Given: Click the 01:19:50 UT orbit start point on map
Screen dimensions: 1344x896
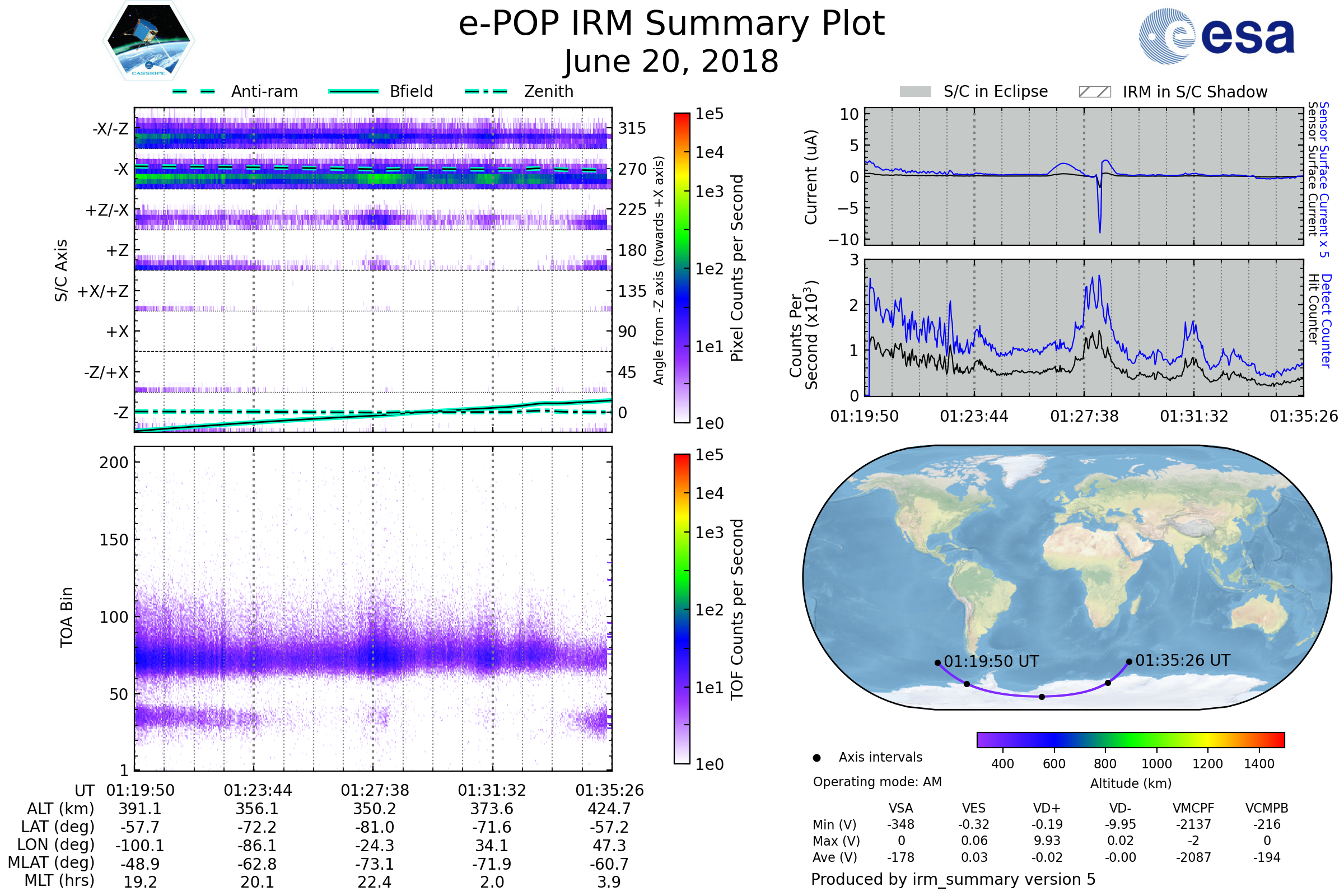Looking at the screenshot, I should 937,663.
